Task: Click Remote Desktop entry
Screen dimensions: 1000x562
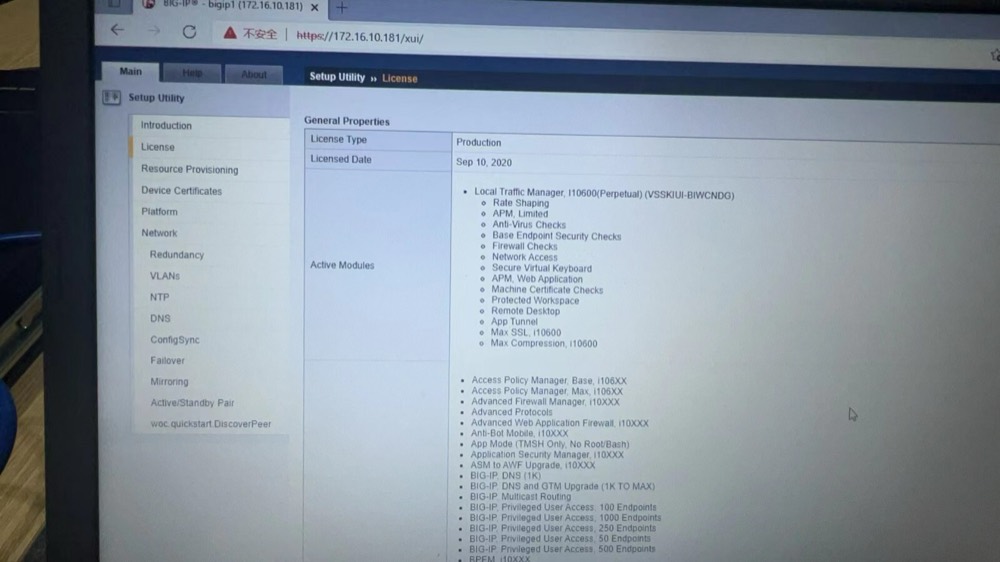Action: pyautogui.click(x=525, y=311)
